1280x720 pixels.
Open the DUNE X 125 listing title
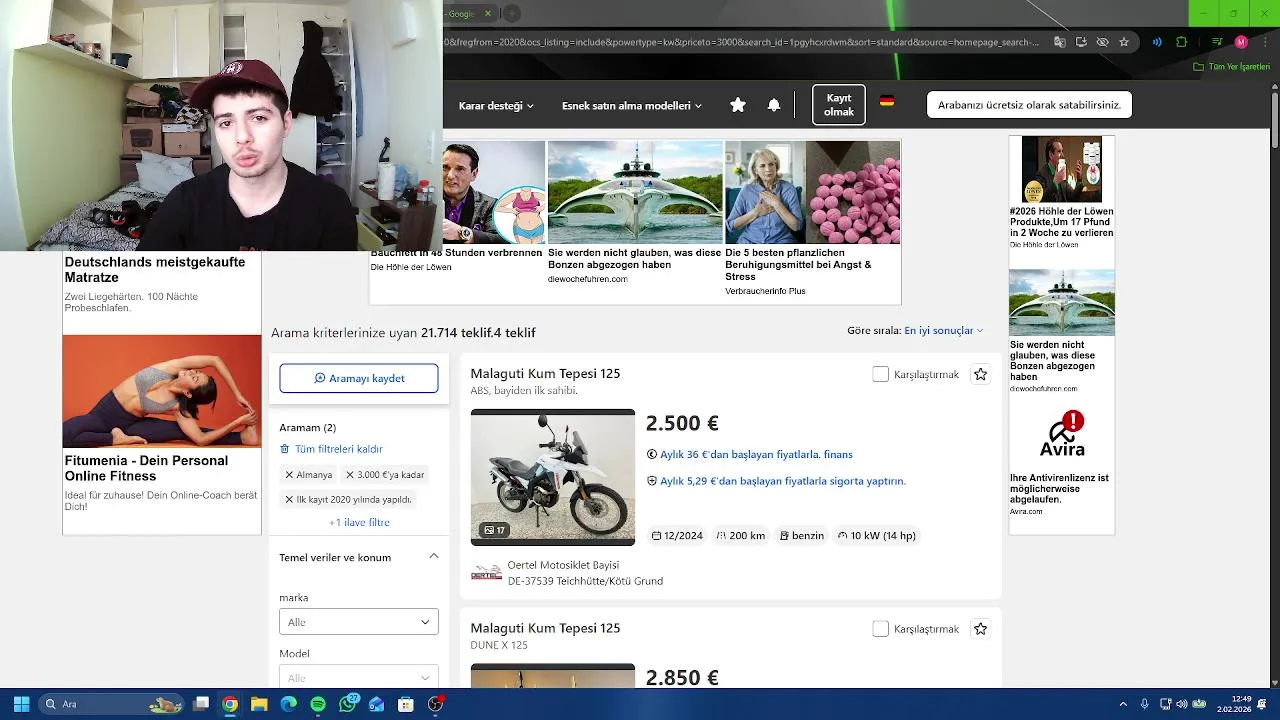(545, 628)
